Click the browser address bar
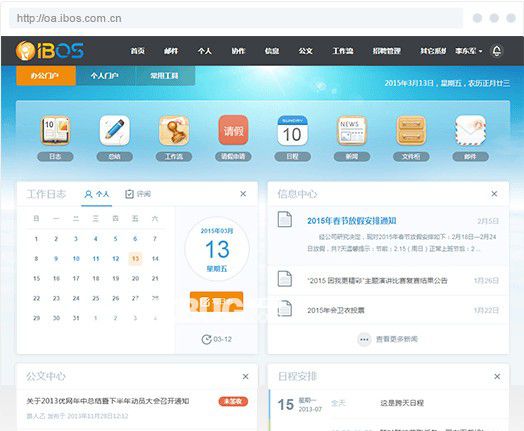This screenshot has height=431, width=524. pyautogui.click(x=236, y=18)
